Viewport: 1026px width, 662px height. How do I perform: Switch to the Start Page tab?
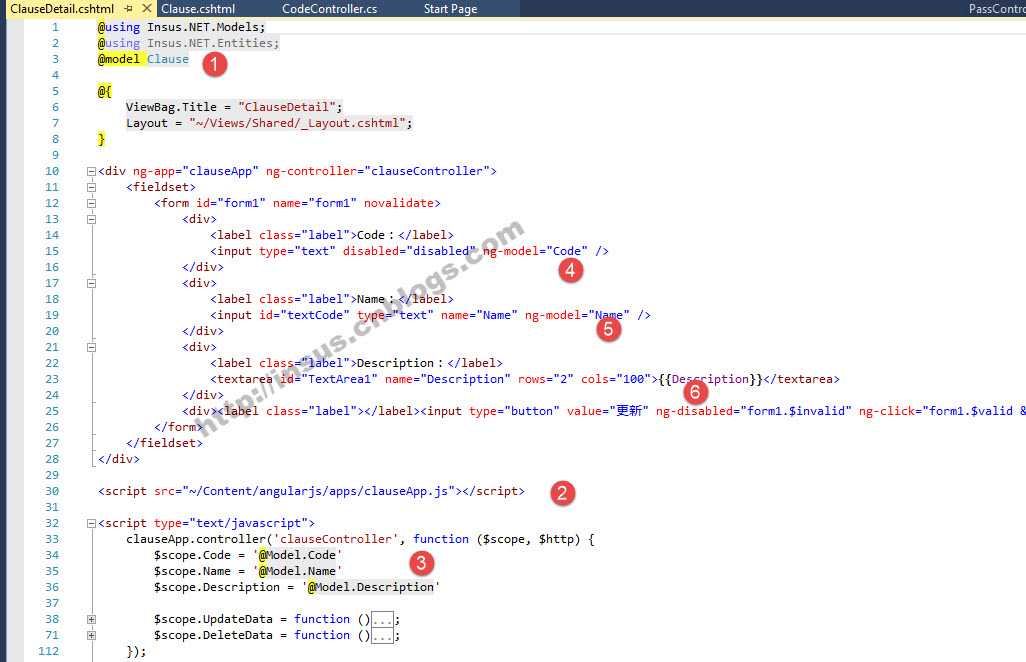click(x=450, y=9)
